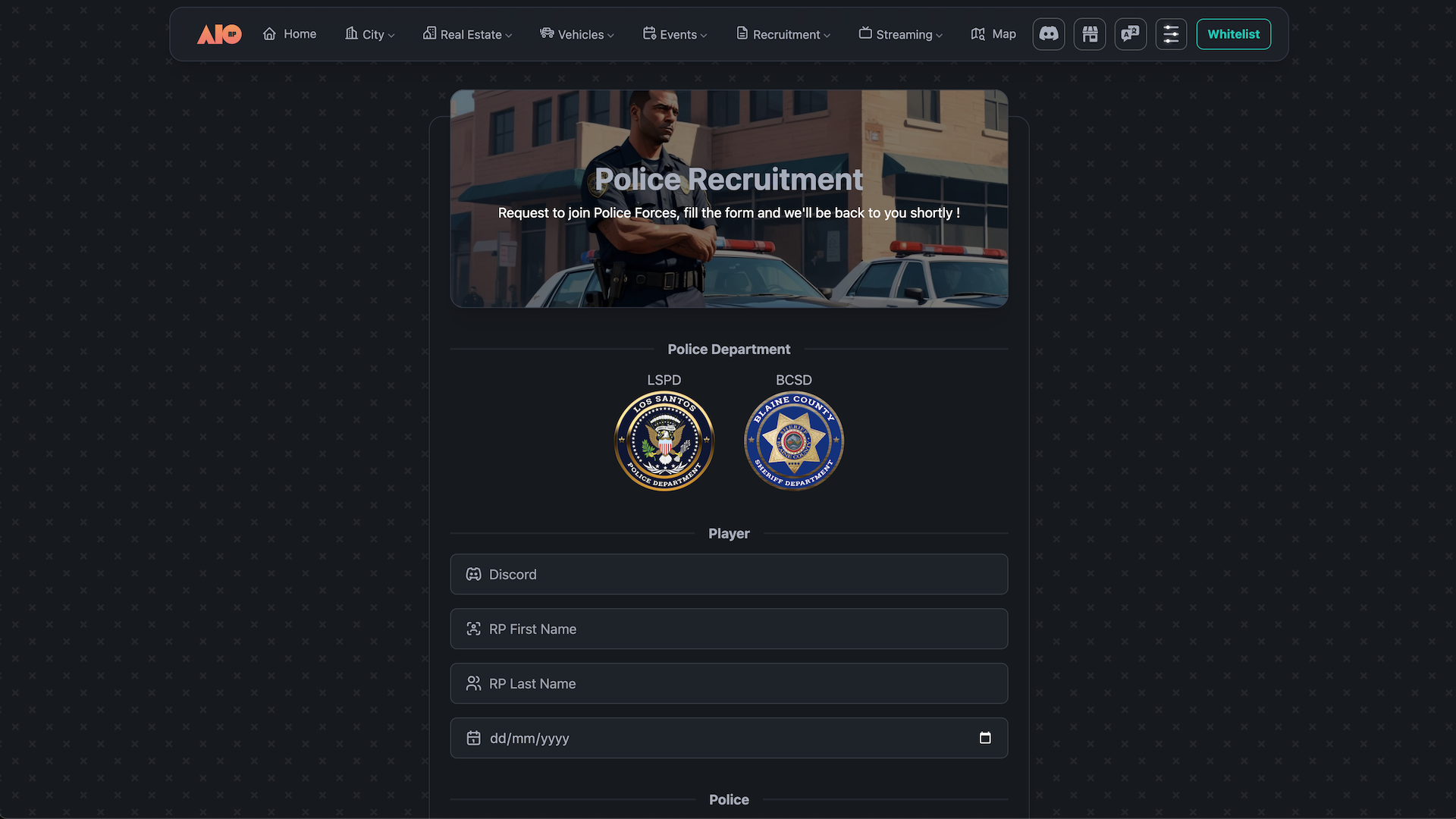Expand the City dropdown menu

pyautogui.click(x=370, y=34)
